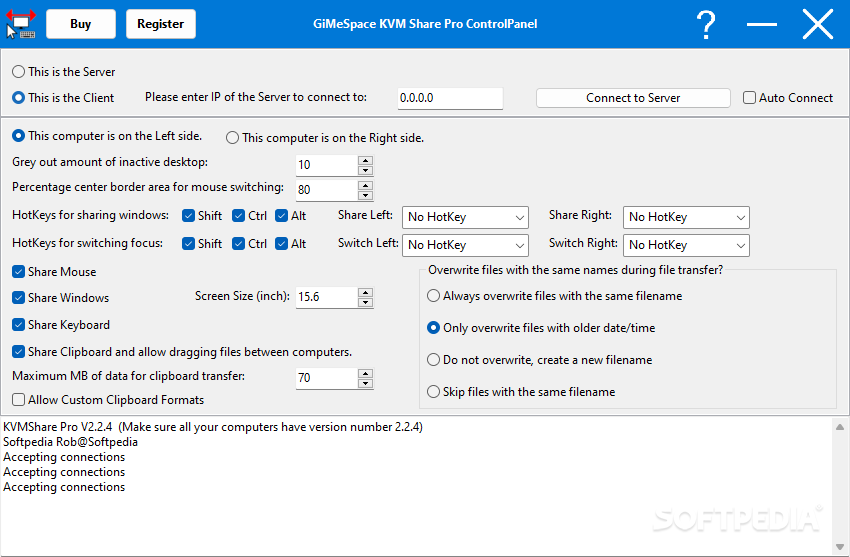Decrease maximum clipboard MB down arrow
The image size is (850, 557).
[x=366, y=383]
